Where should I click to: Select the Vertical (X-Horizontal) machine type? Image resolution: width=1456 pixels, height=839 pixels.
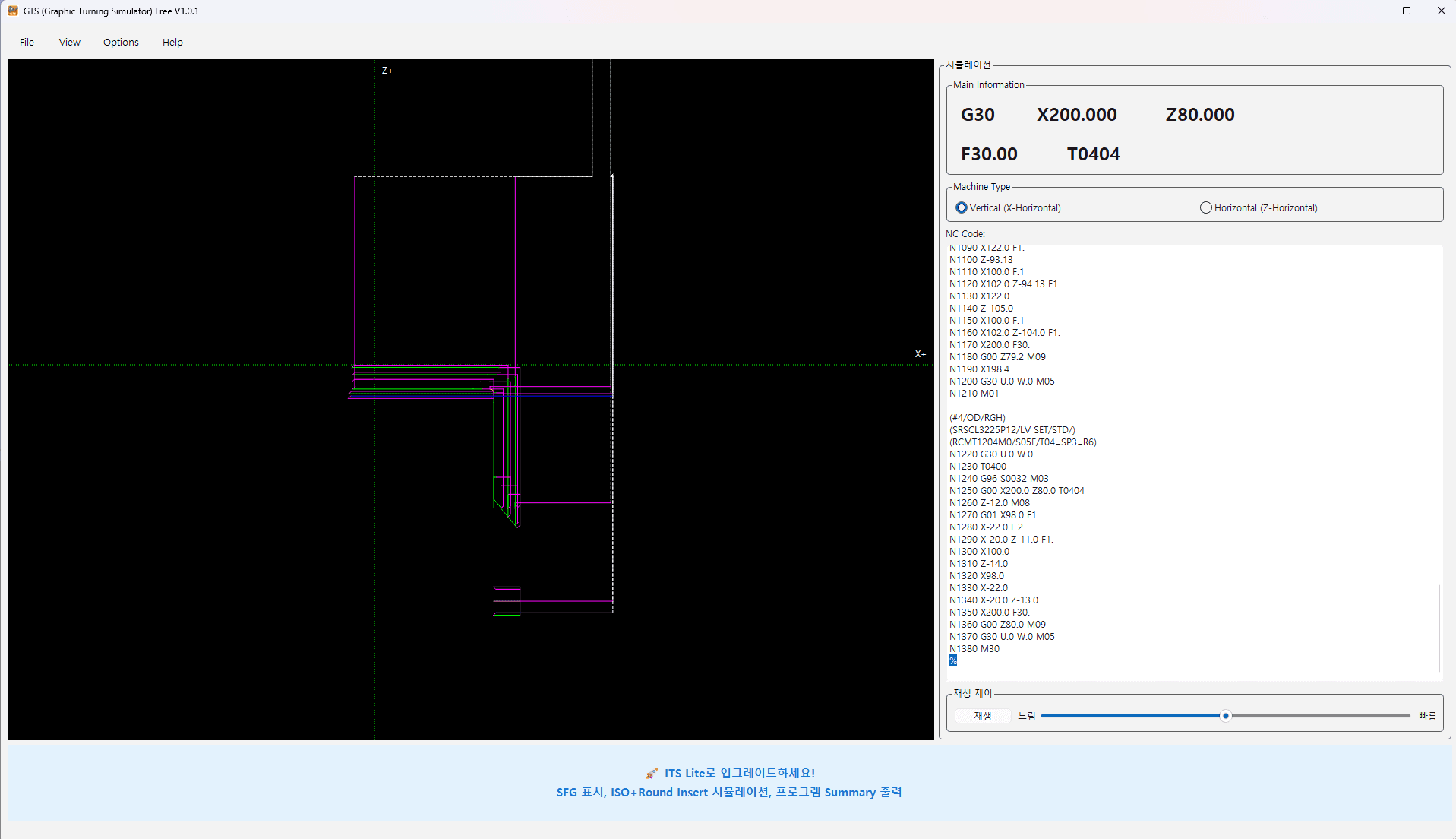click(962, 207)
